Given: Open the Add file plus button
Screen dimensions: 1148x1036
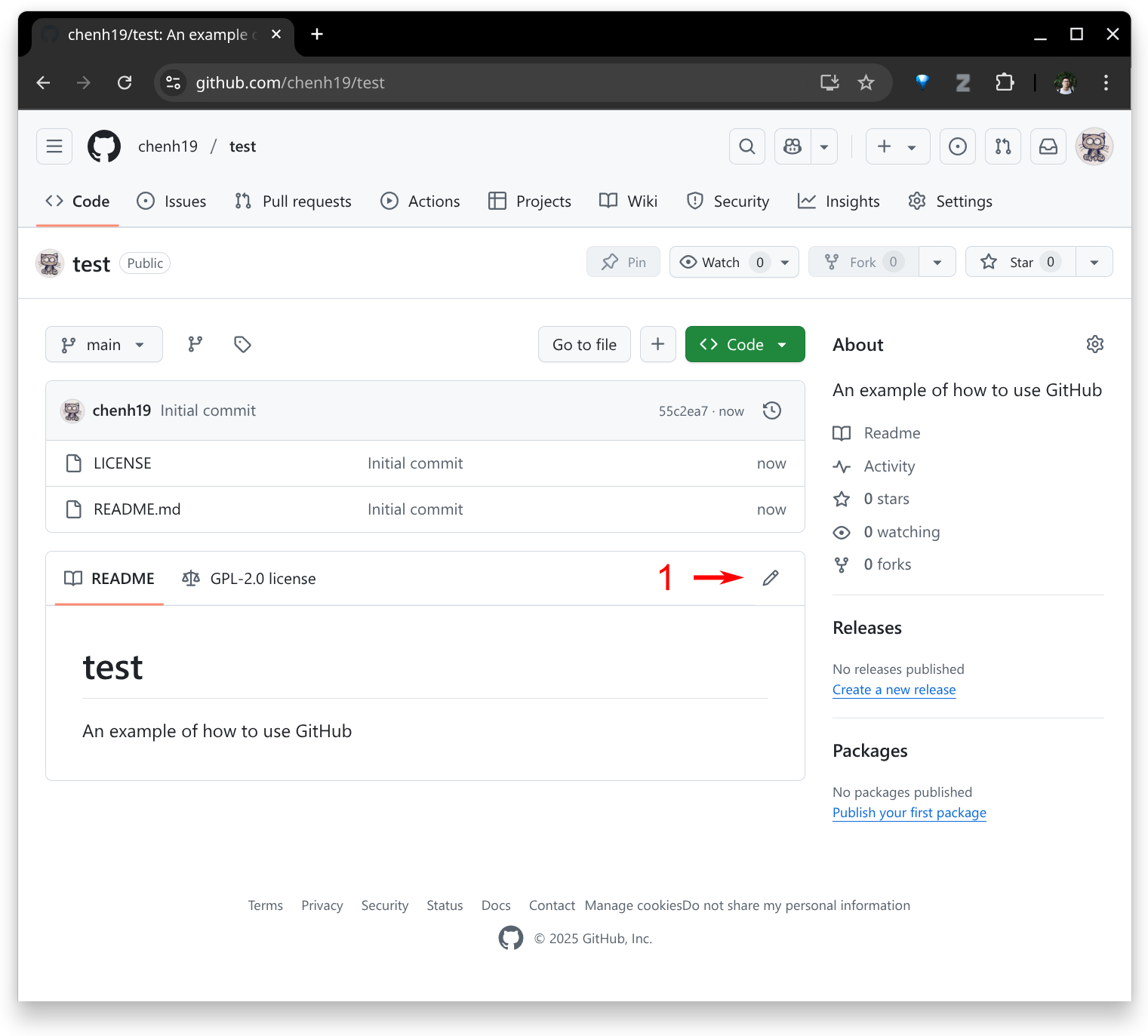Looking at the screenshot, I should tap(658, 344).
